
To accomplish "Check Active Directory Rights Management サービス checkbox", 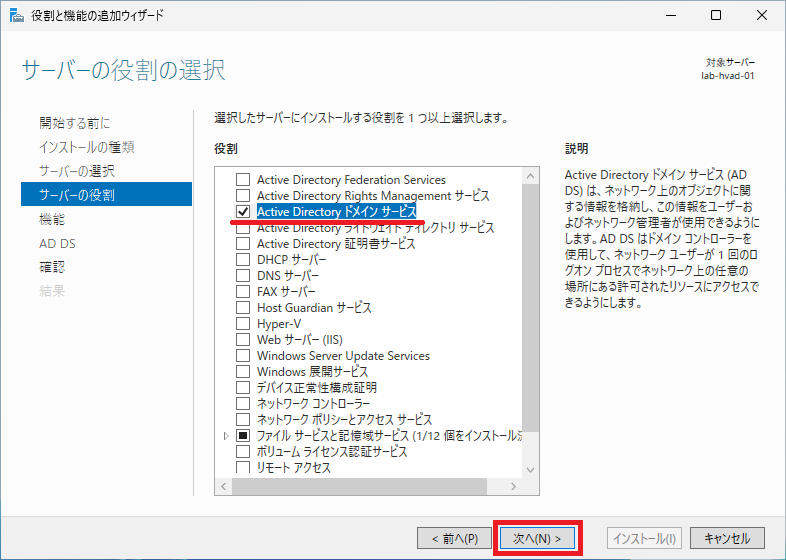I will coord(243,196).
